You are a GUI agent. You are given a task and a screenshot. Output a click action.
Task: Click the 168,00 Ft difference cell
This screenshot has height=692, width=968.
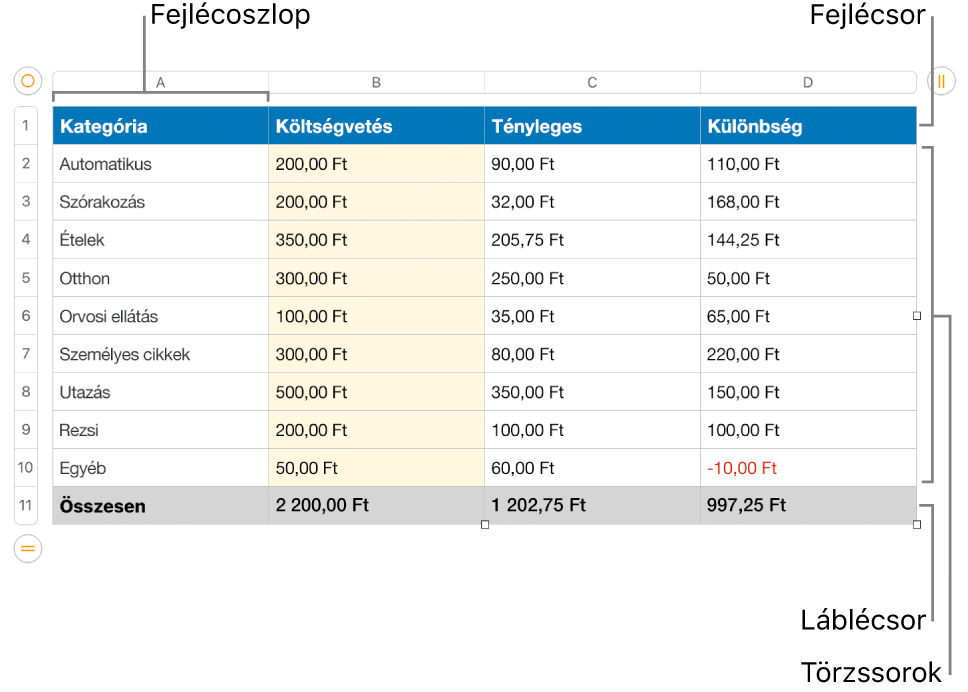pyautogui.click(x=808, y=202)
